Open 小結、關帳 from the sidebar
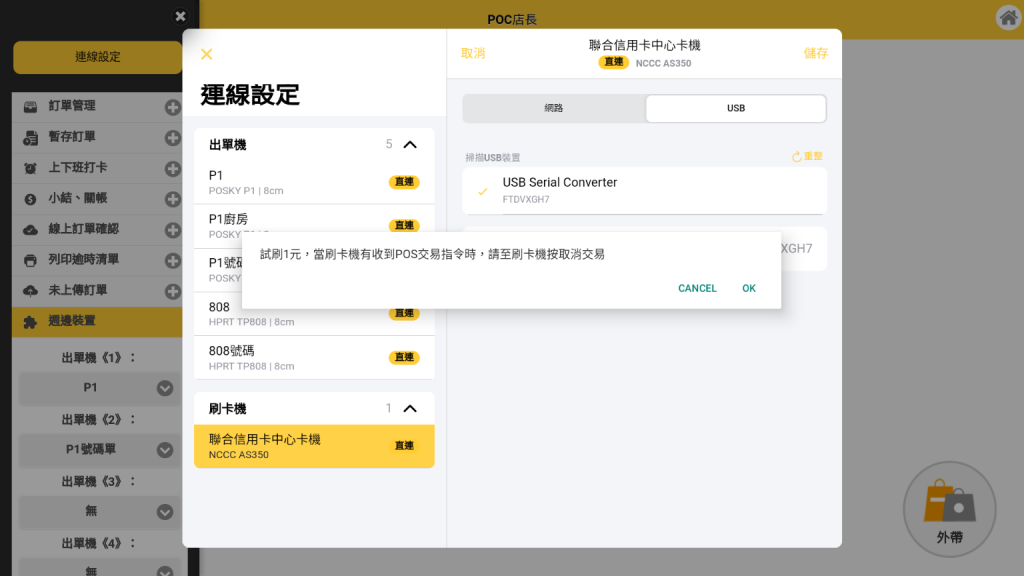 tap(78, 198)
